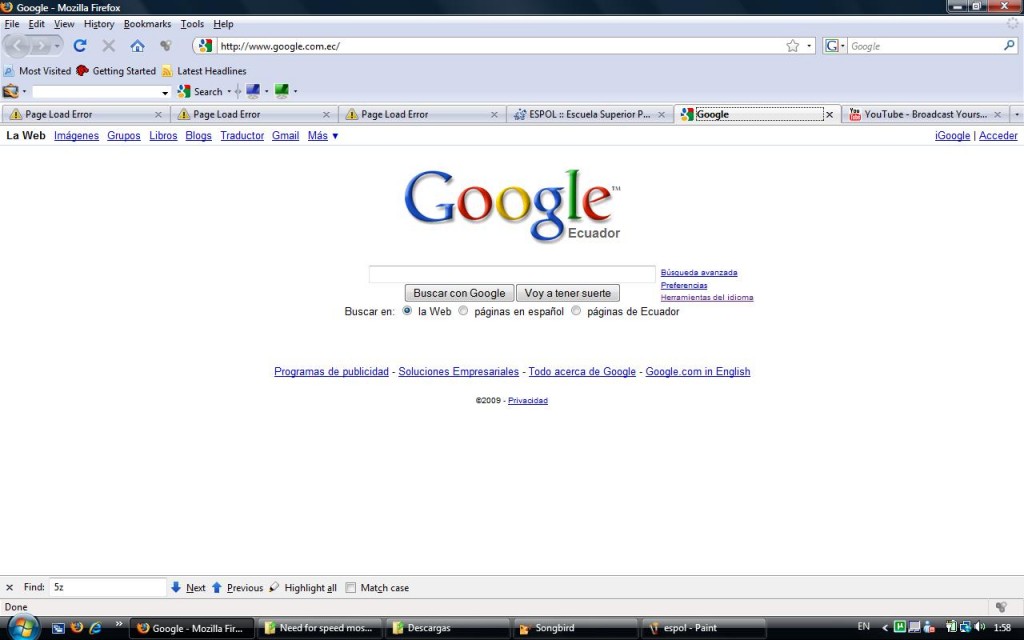The height and width of the screenshot is (640, 1024).
Task: Click the Stop loading X icon
Action: [108, 46]
